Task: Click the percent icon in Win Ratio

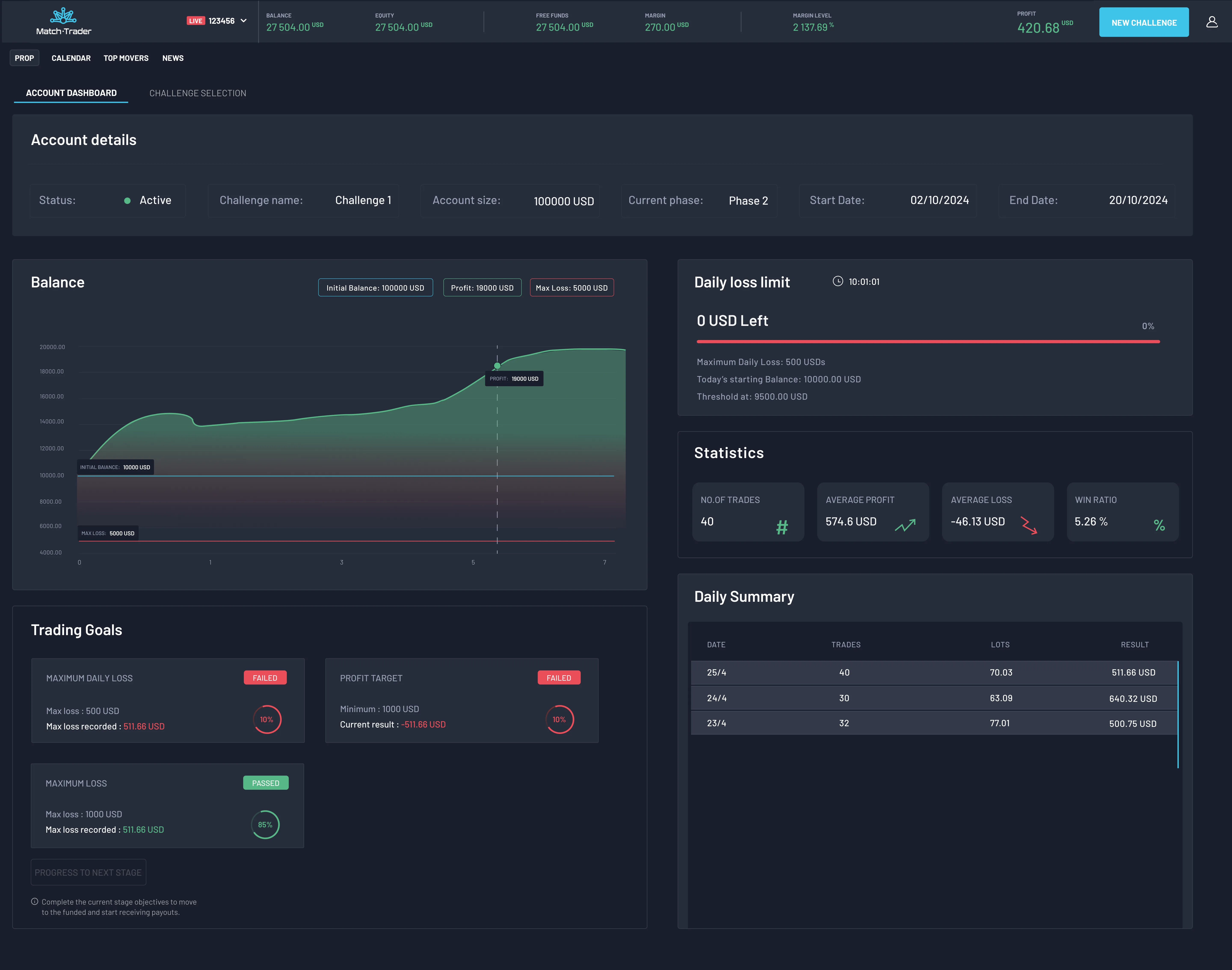Action: coord(1159,525)
